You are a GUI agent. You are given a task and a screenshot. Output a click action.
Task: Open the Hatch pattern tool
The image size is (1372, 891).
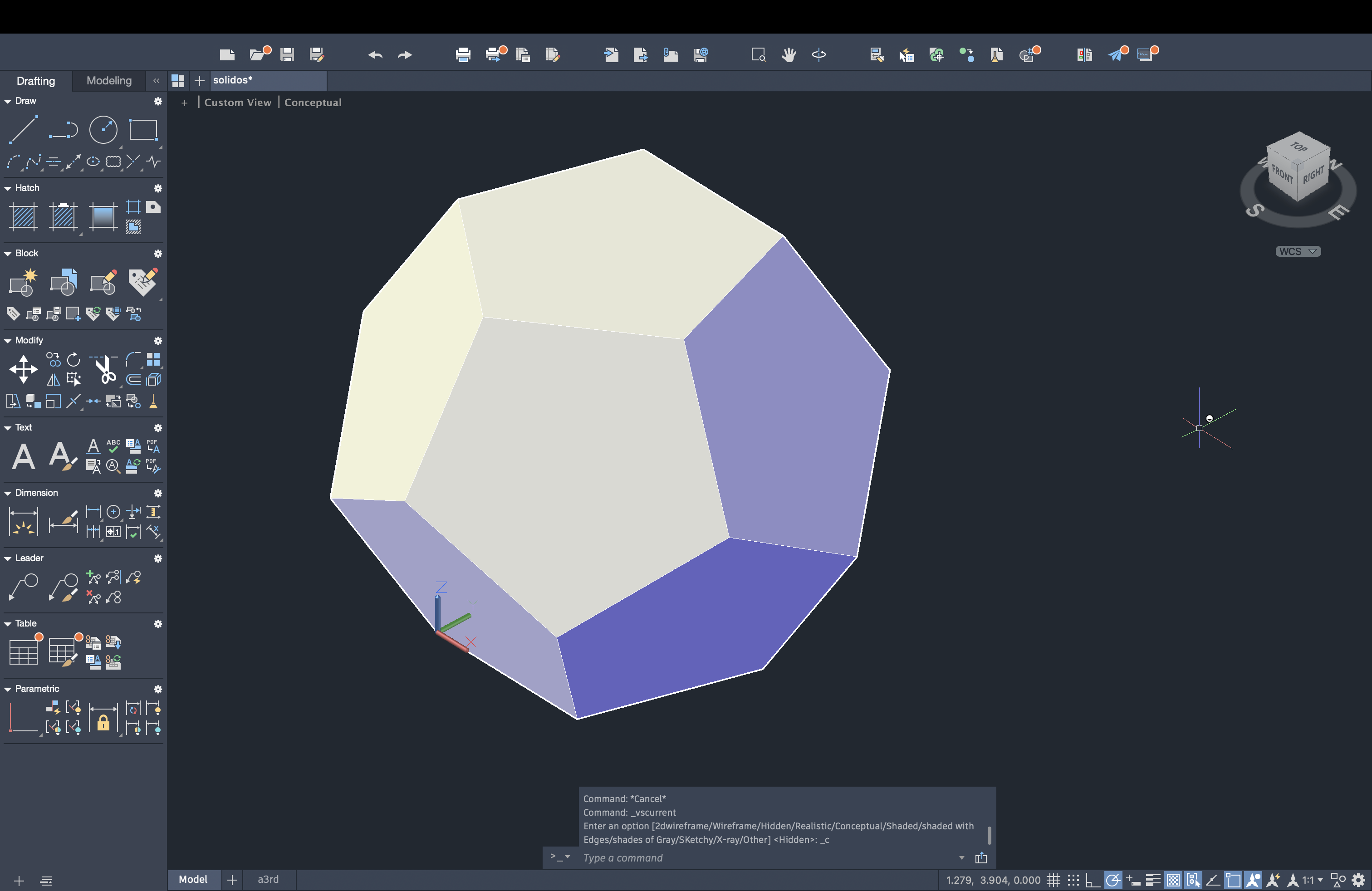point(24,217)
